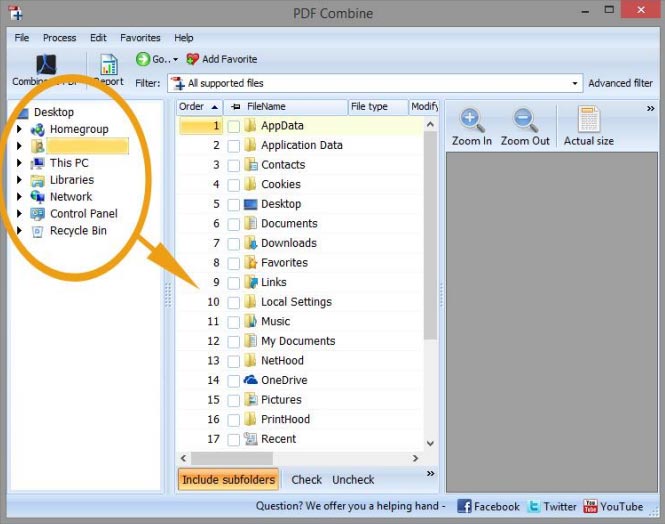
Task: Click the Combine to PDF icon
Action: 46,64
